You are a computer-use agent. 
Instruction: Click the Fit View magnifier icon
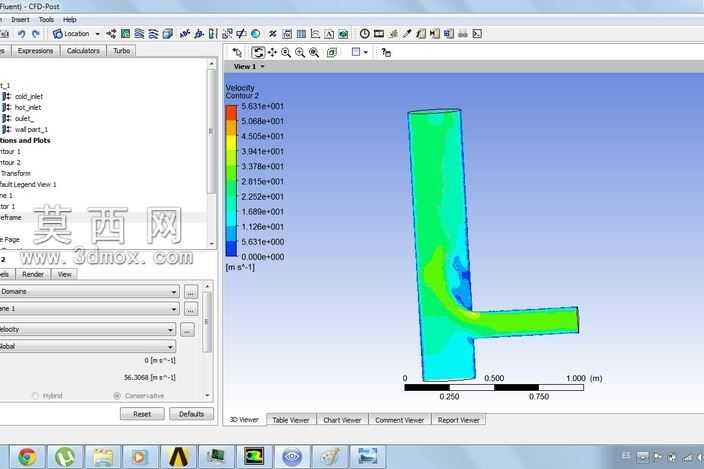(x=314, y=53)
